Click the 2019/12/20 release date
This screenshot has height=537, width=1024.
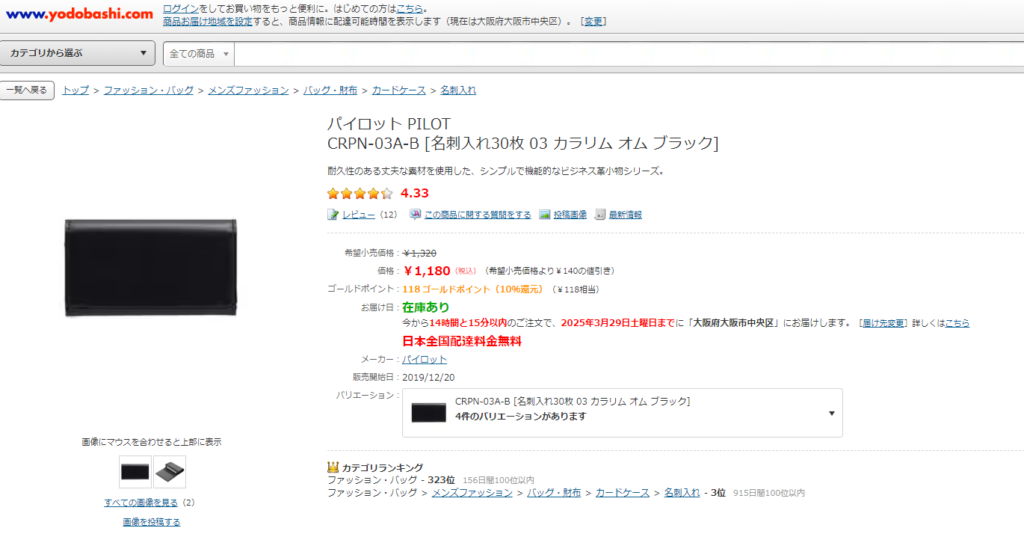click(x=428, y=377)
